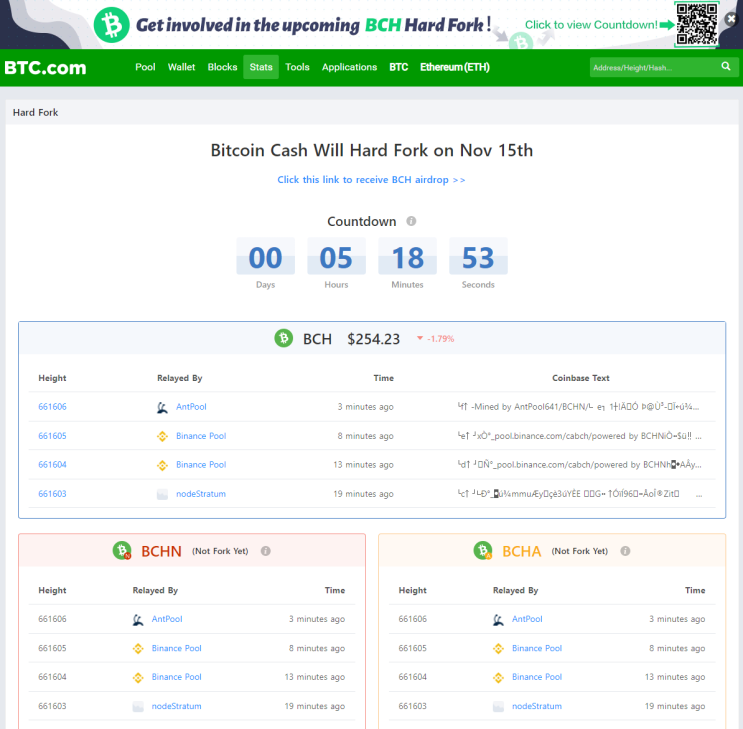Open AntPool link in BCH table
Image resolution: width=743 pixels, height=729 pixels.
point(191,407)
